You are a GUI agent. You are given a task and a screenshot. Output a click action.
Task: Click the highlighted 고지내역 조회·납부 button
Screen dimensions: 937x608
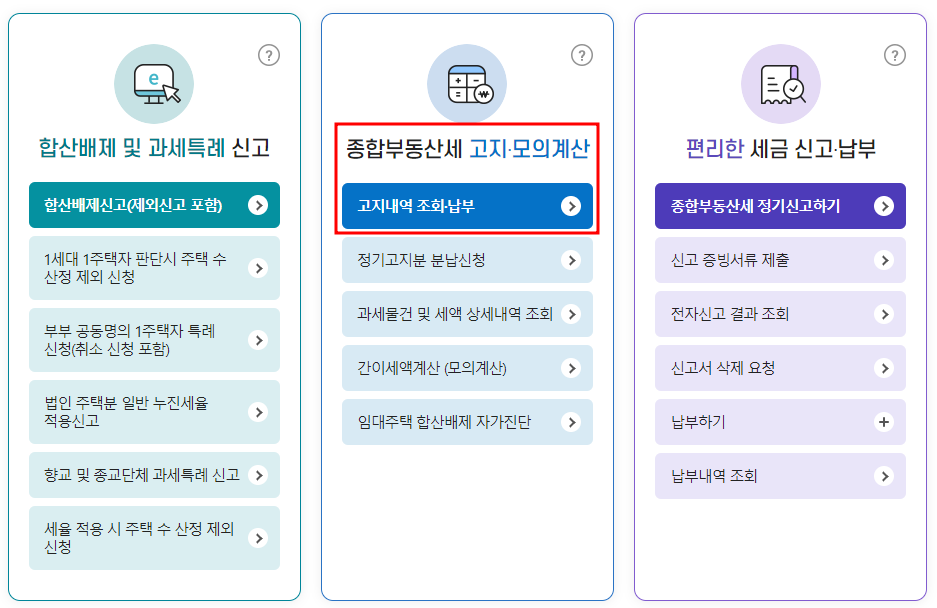[x=467, y=206]
